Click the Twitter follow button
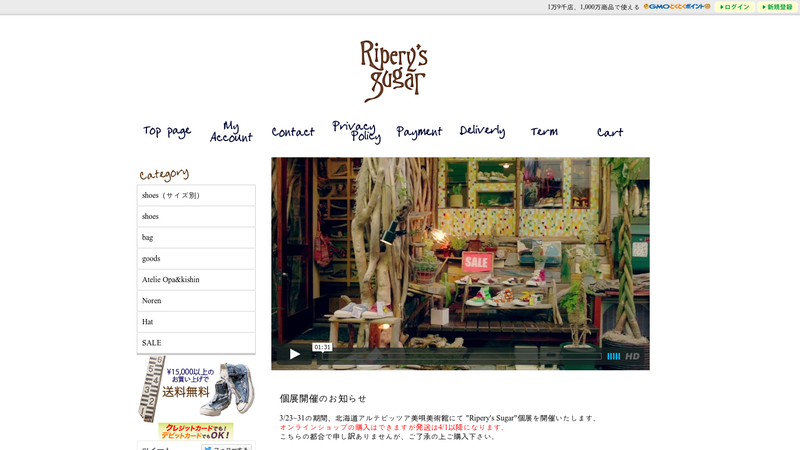The image size is (800, 450). (227, 448)
